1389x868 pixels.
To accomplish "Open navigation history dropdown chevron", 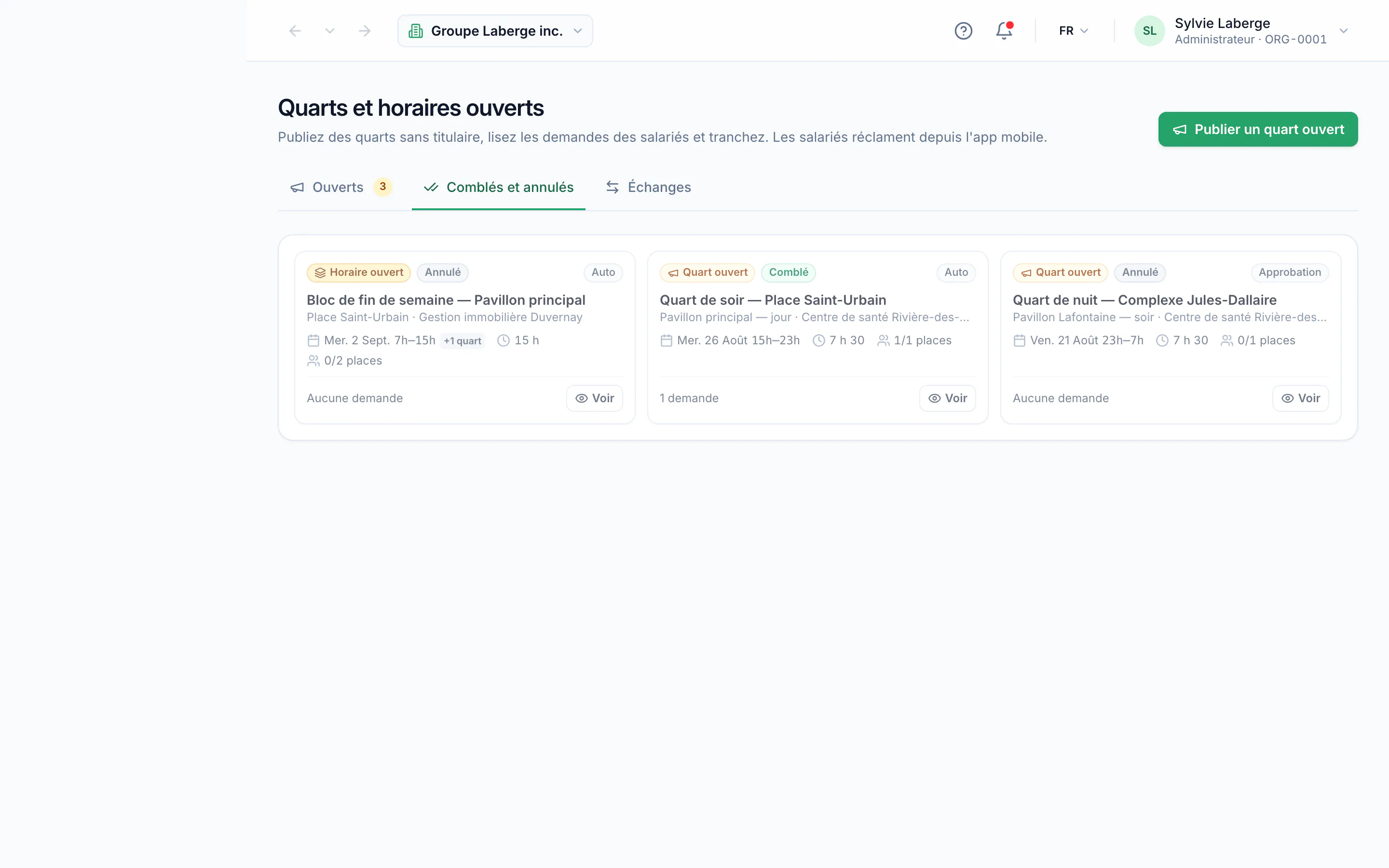I will [x=329, y=31].
